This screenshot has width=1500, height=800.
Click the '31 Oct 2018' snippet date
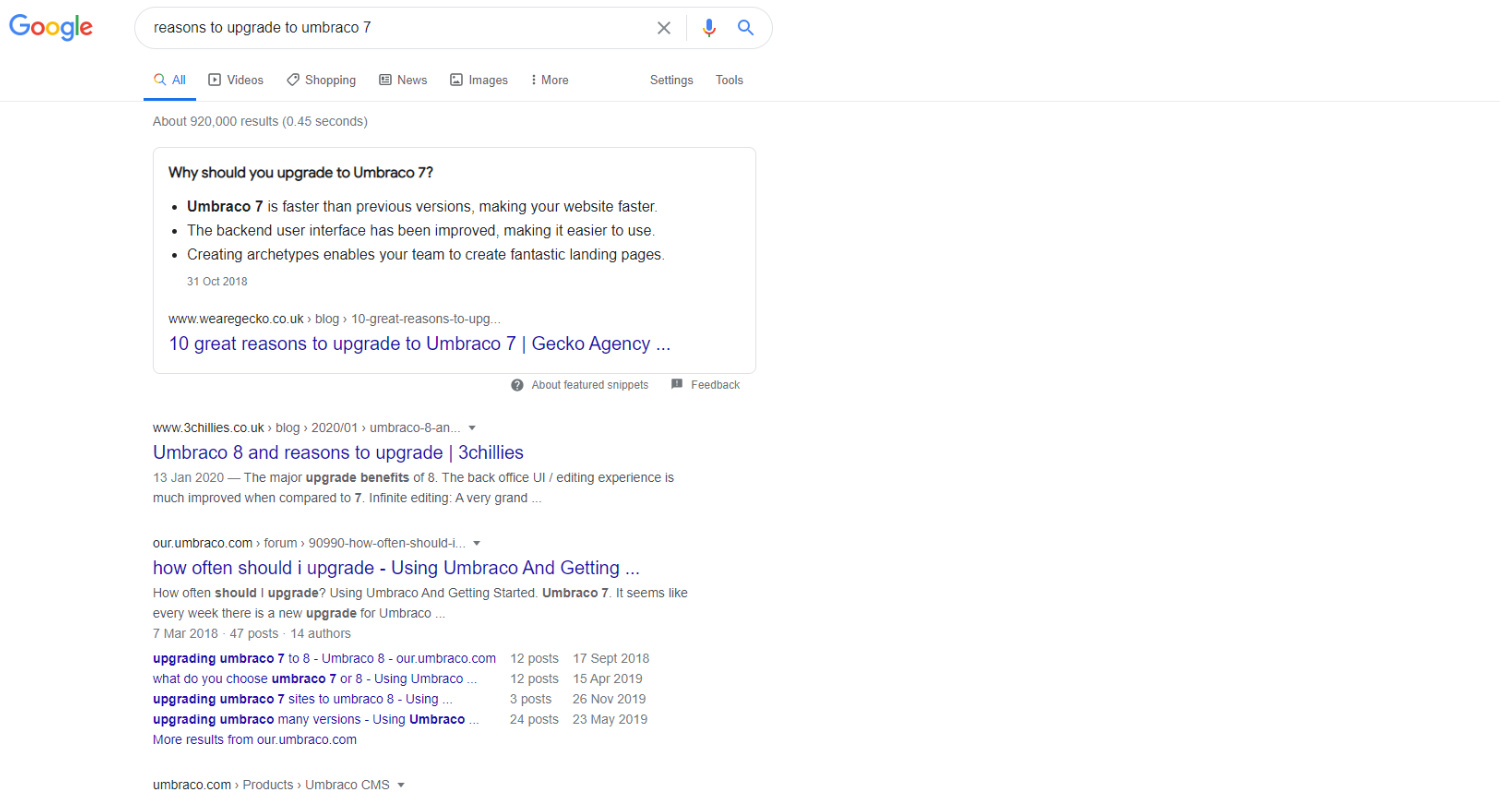tap(217, 282)
